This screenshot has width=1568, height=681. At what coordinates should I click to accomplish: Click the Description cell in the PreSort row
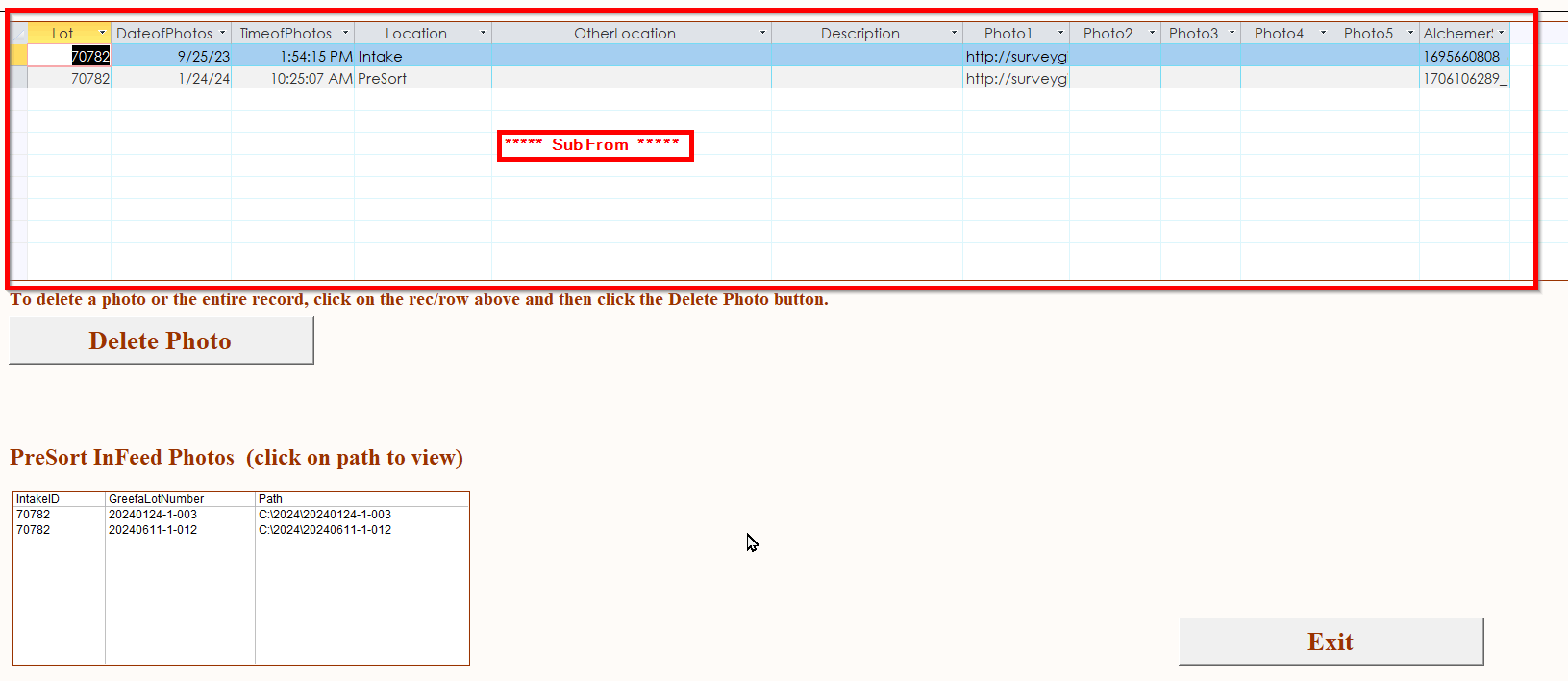coord(867,78)
